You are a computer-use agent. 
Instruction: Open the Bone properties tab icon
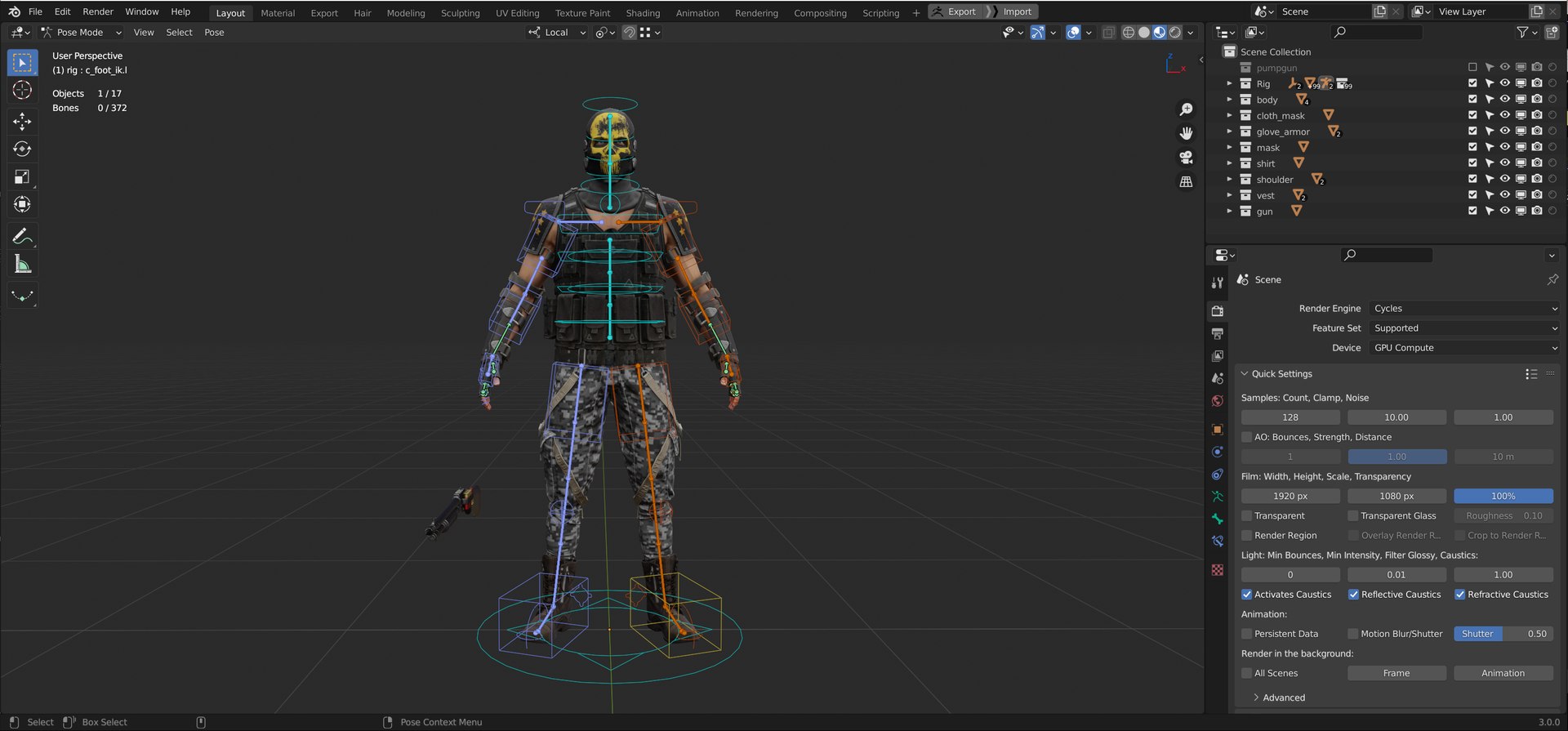(x=1218, y=519)
